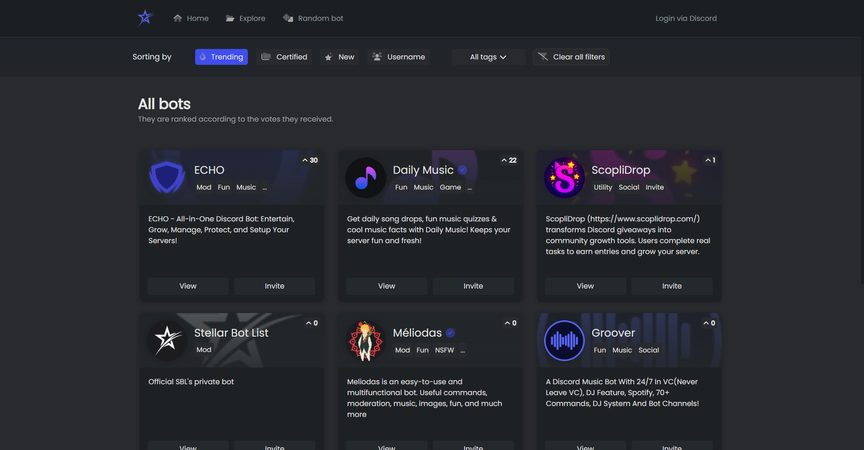Click the ECHO shield bot avatar
The height and width of the screenshot is (450, 864).
(167, 177)
